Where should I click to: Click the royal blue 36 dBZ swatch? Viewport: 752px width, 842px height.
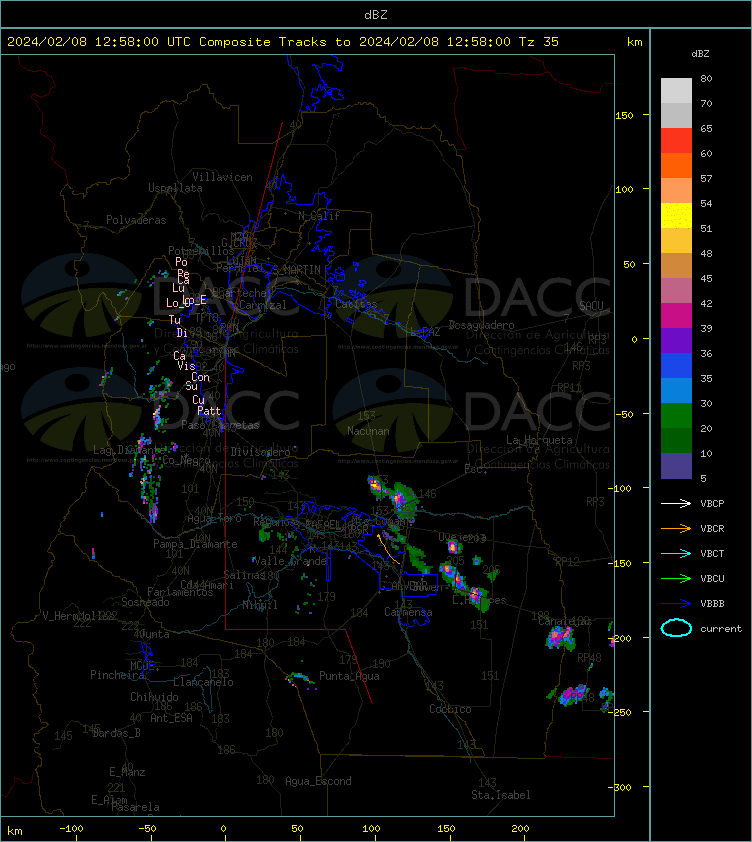[676, 365]
